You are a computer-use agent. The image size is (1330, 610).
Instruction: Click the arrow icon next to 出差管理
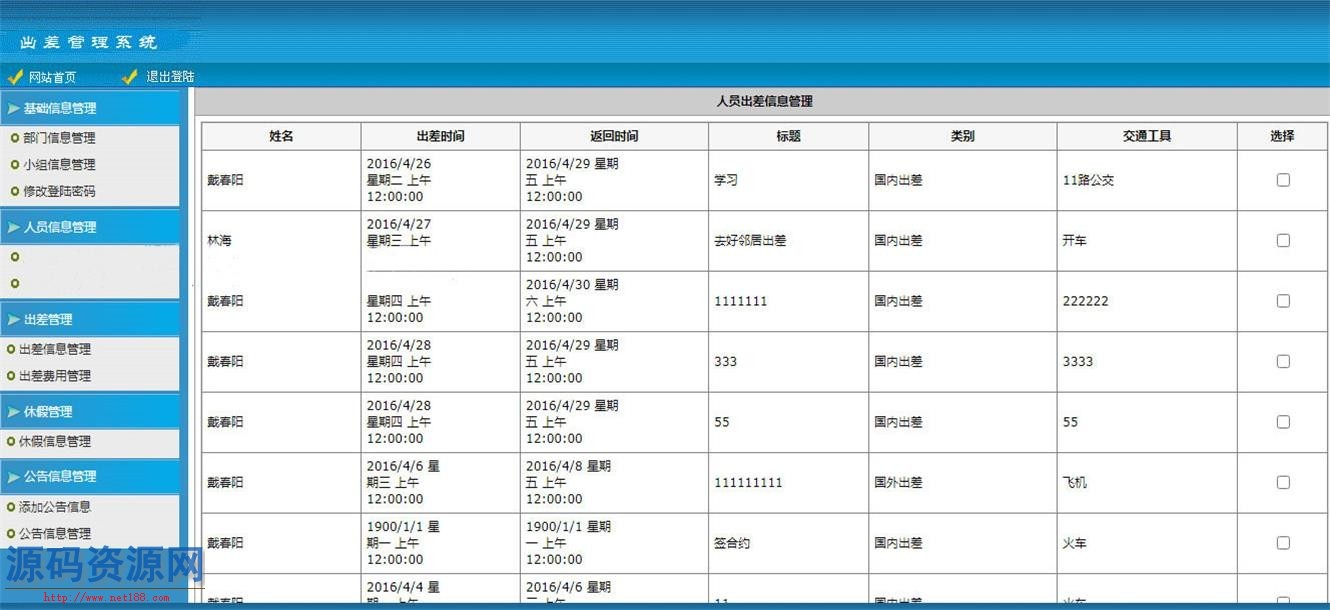tap(13, 319)
